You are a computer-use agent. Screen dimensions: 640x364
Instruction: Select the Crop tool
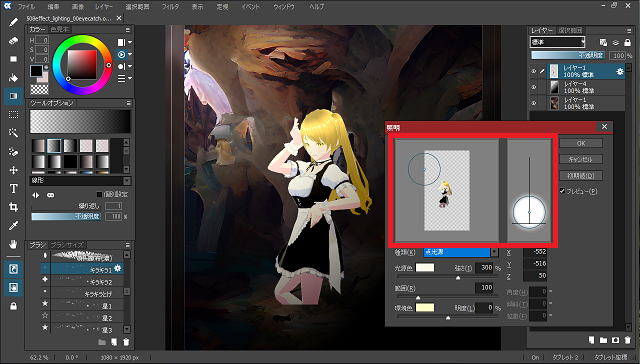(x=13, y=207)
